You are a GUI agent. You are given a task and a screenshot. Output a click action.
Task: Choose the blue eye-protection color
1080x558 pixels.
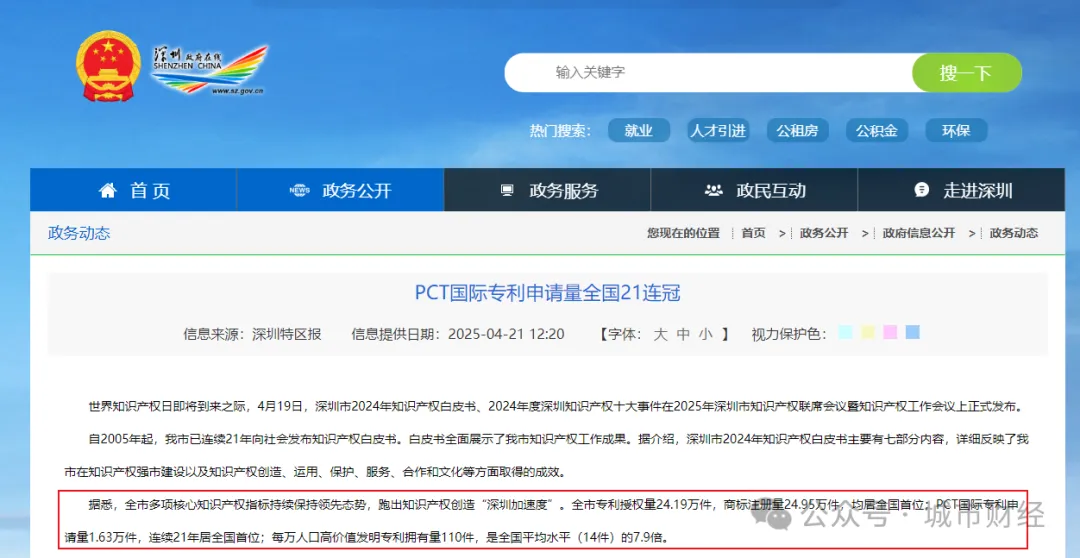pyautogui.click(x=913, y=332)
